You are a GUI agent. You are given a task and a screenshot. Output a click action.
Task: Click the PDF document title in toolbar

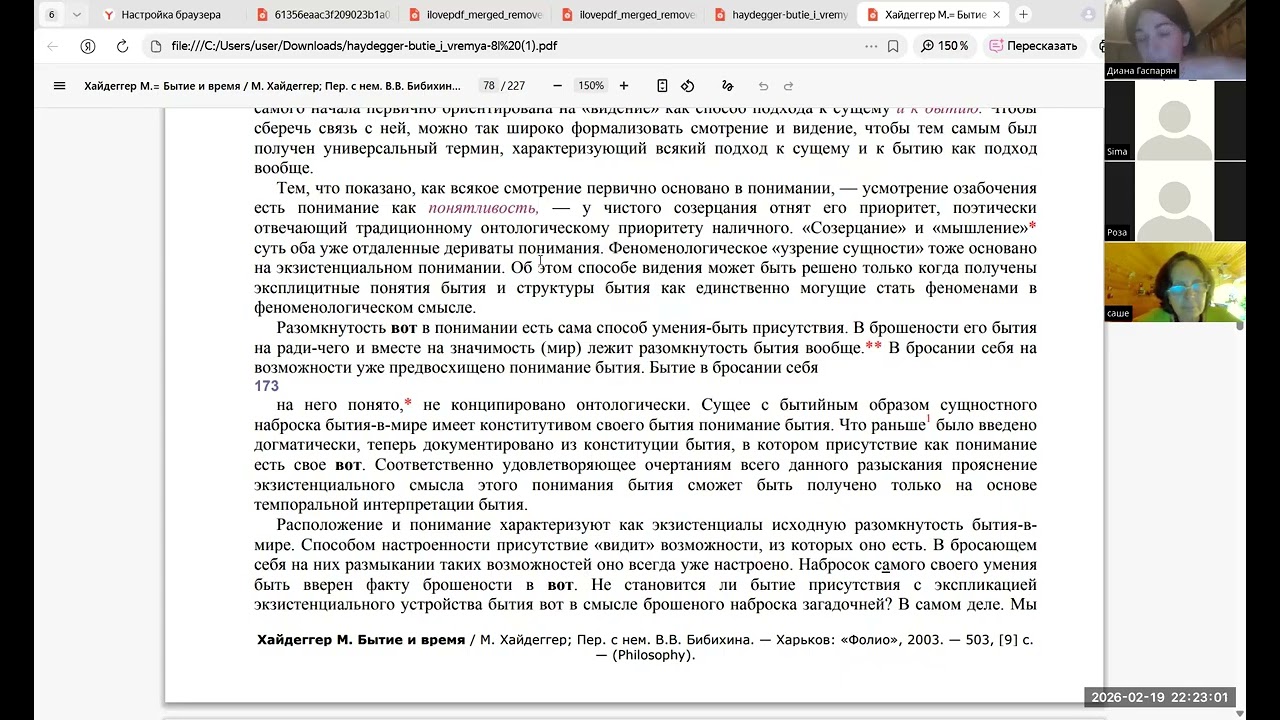(272, 86)
